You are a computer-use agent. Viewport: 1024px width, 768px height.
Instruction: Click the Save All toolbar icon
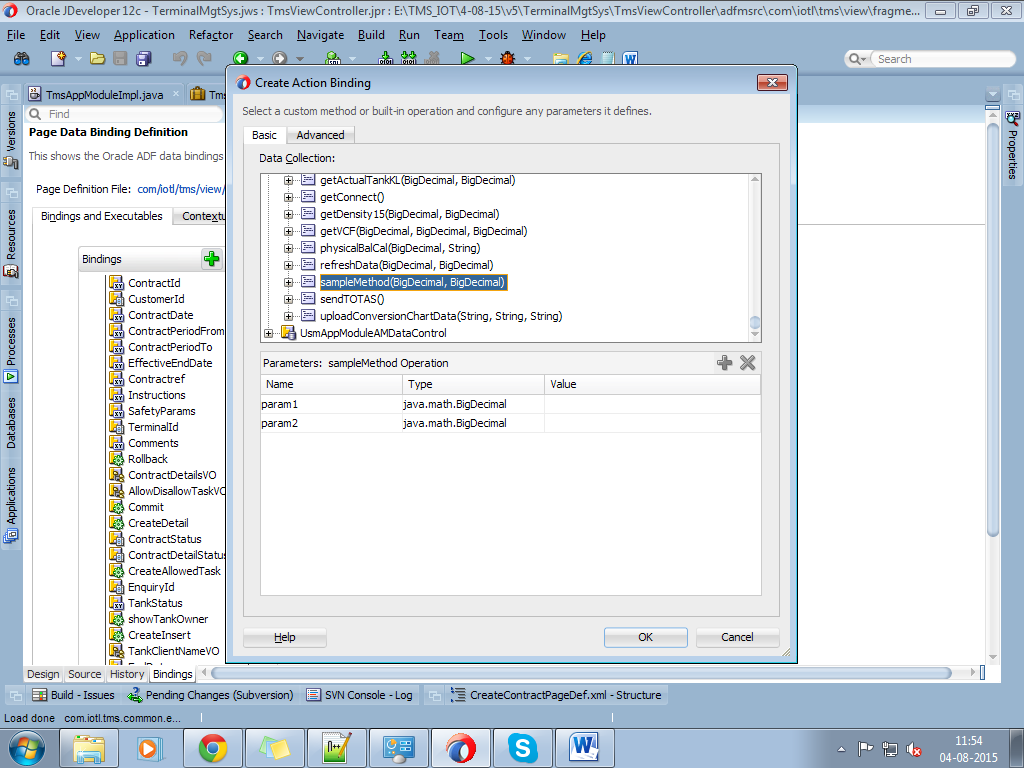click(x=141, y=58)
